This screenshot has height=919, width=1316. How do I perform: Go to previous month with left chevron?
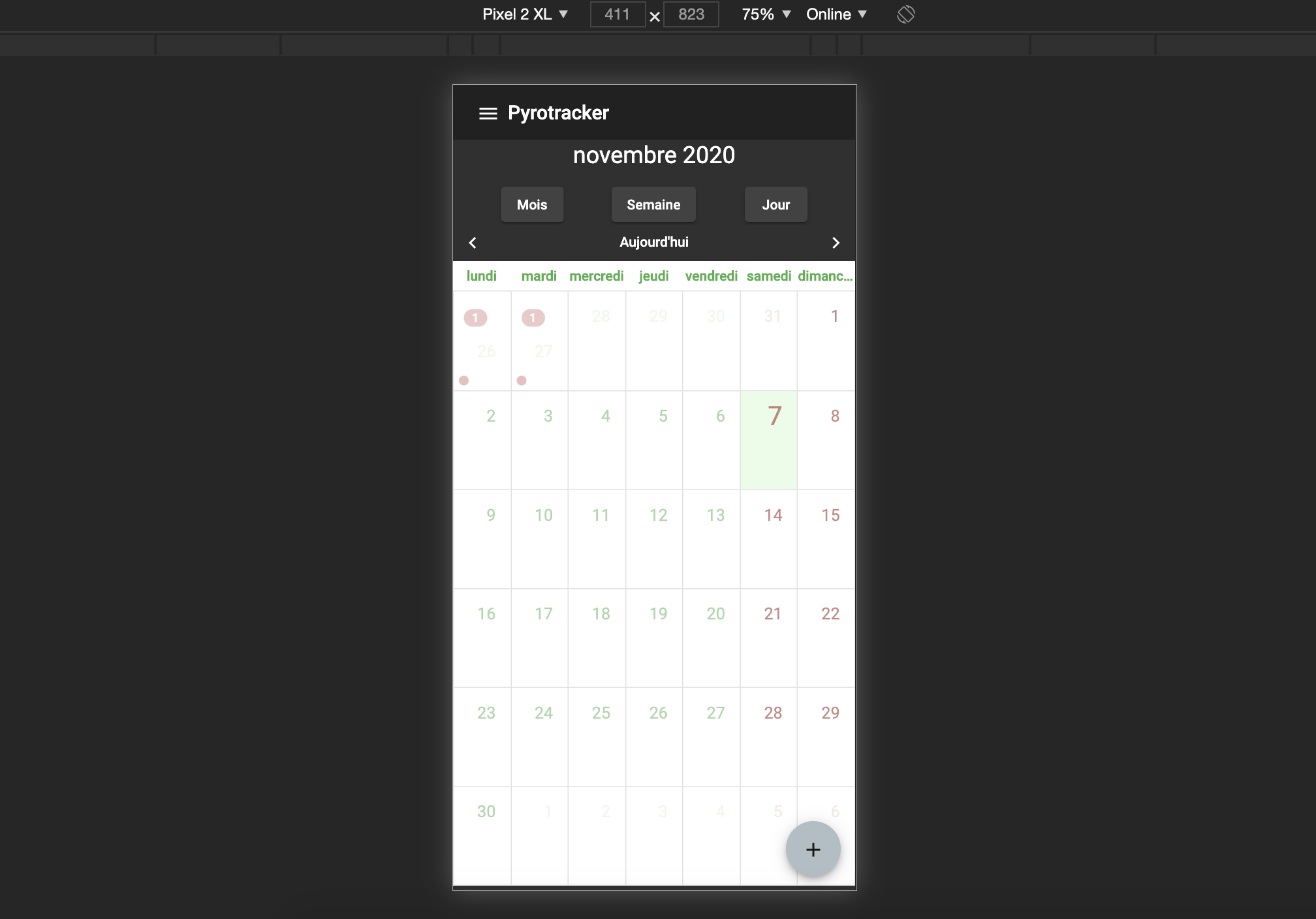point(473,243)
